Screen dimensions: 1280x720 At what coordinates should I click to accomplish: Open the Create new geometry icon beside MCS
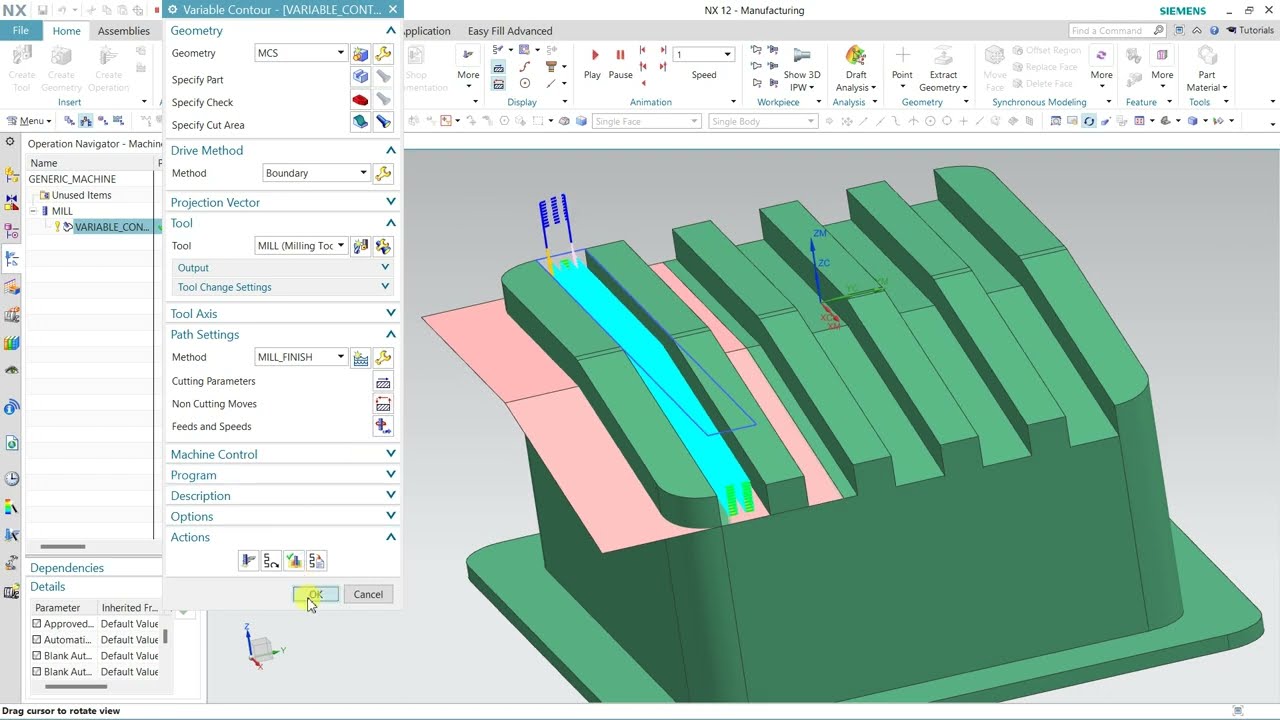(360, 53)
